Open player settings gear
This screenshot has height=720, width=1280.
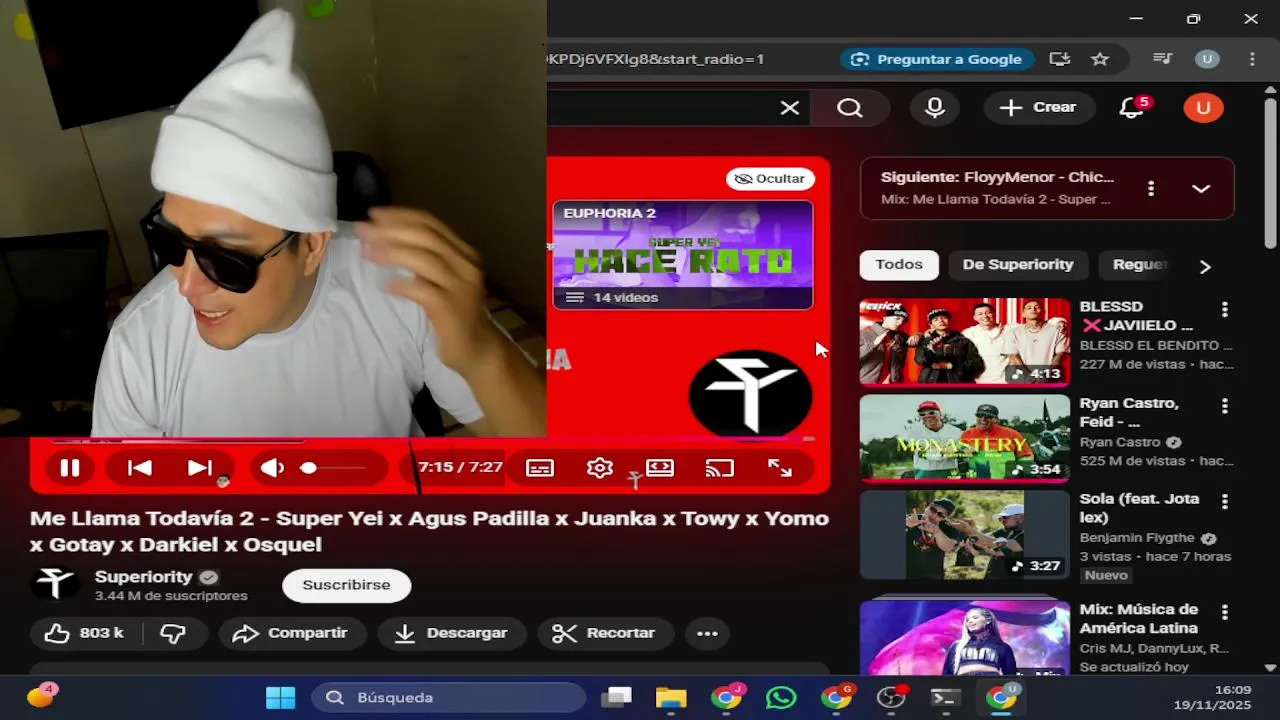pos(600,468)
